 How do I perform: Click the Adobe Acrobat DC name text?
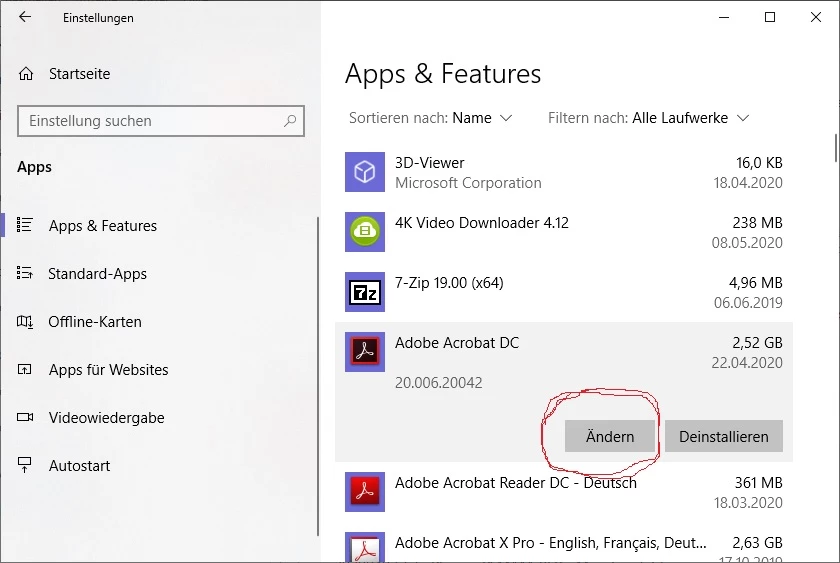pyautogui.click(x=457, y=343)
